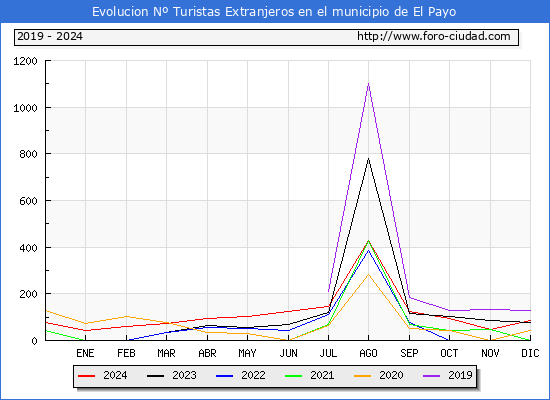Click the AGO month axis label

(368, 353)
